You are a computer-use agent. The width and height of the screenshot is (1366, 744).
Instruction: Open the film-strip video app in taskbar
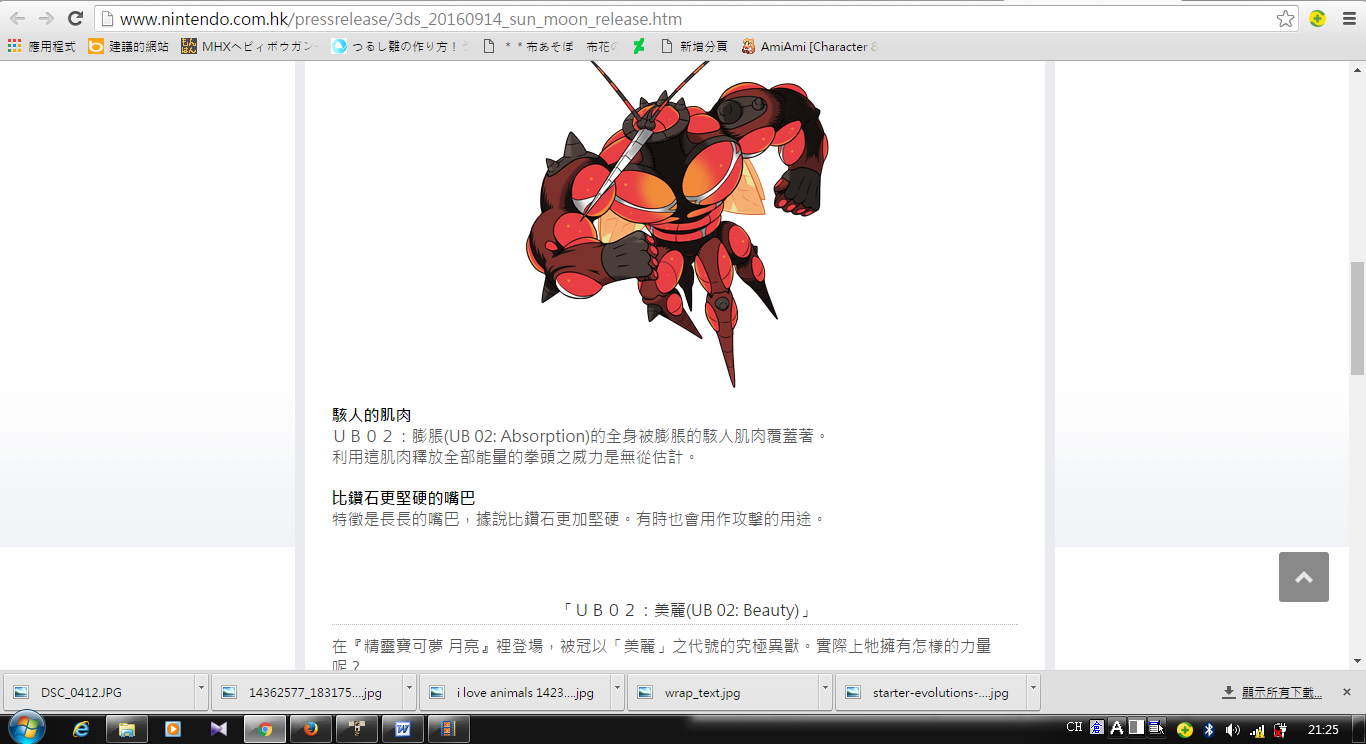point(448,729)
